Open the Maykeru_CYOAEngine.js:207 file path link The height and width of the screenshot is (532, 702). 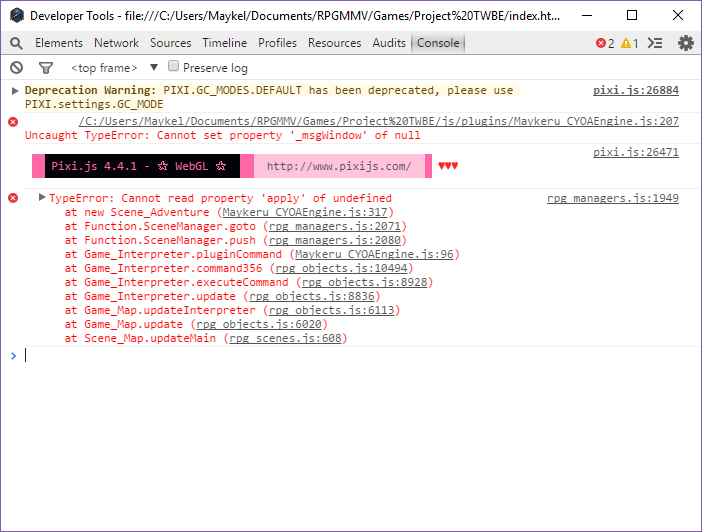(378, 121)
